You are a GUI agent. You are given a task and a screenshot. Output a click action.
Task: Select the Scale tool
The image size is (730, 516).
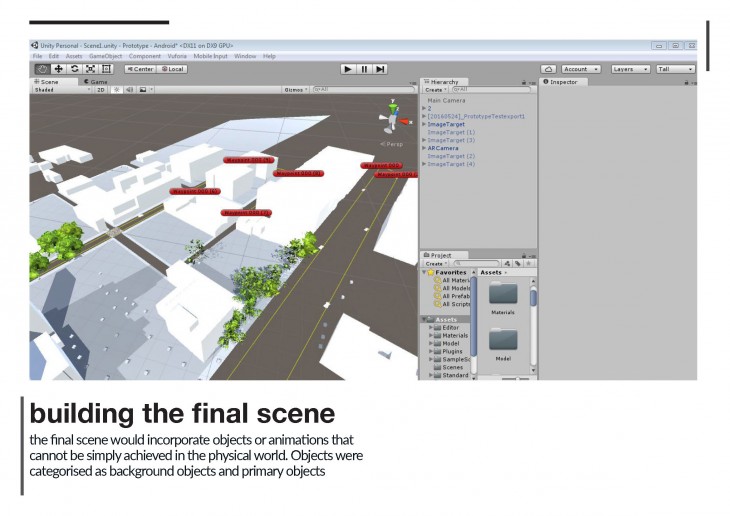click(91, 69)
